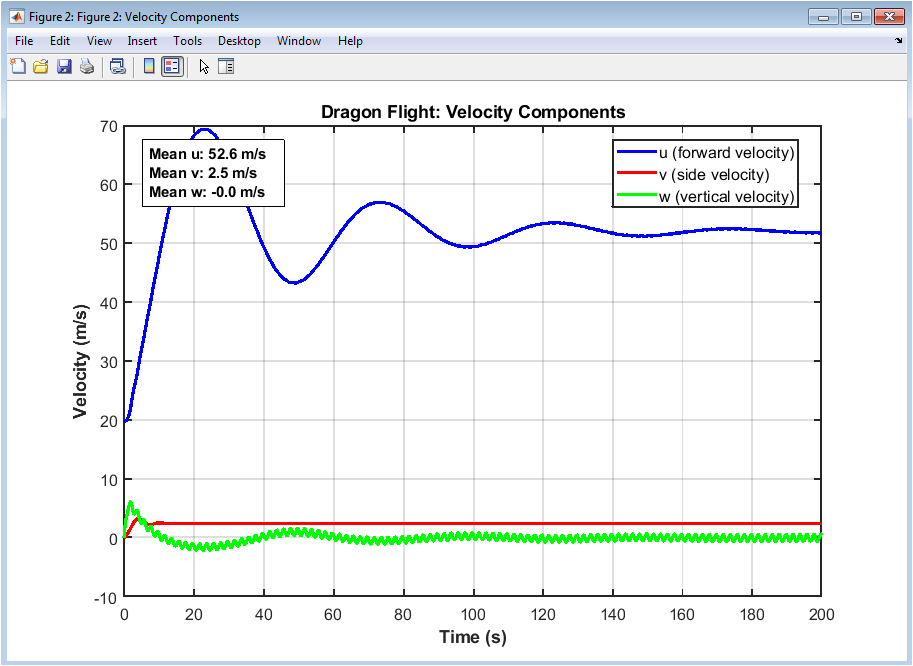Open a file with the folder icon
The height and width of the screenshot is (666, 913).
41,67
